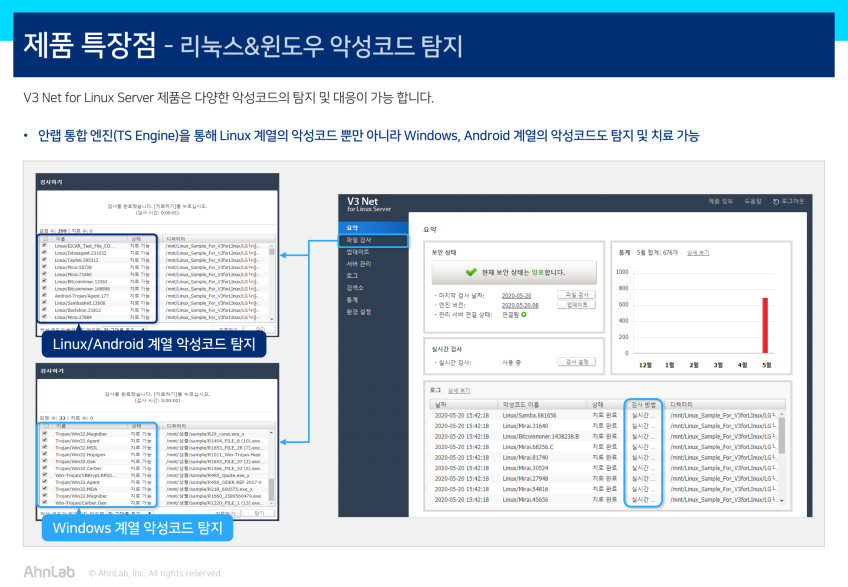The height and width of the screenshot is (587, 848).
Task: Click the scrollbar thumb in the Windows scan list
Action: (x=271, y=489)
